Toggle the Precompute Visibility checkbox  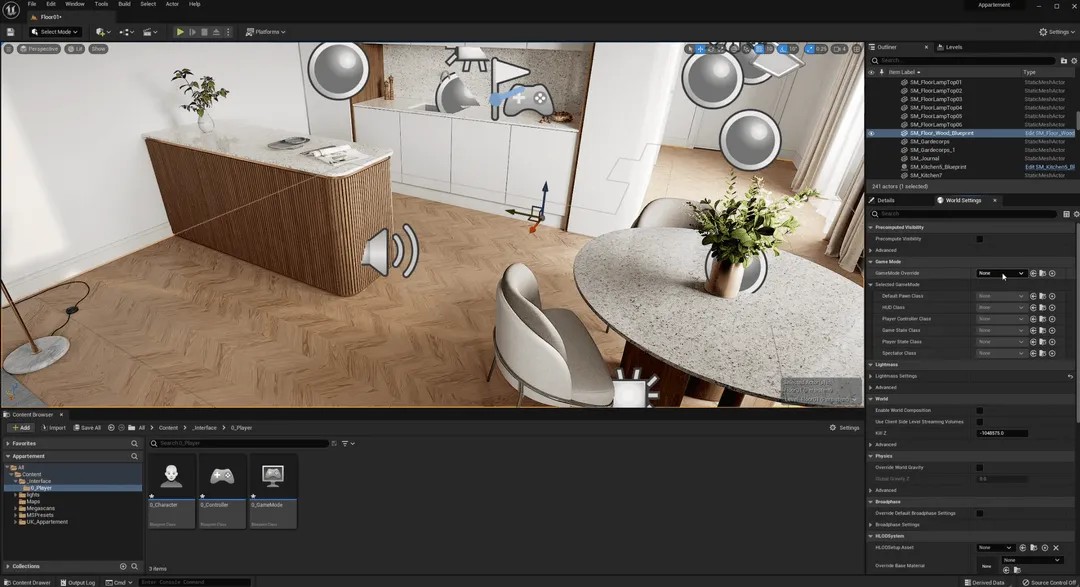click(x=979, y=238)
